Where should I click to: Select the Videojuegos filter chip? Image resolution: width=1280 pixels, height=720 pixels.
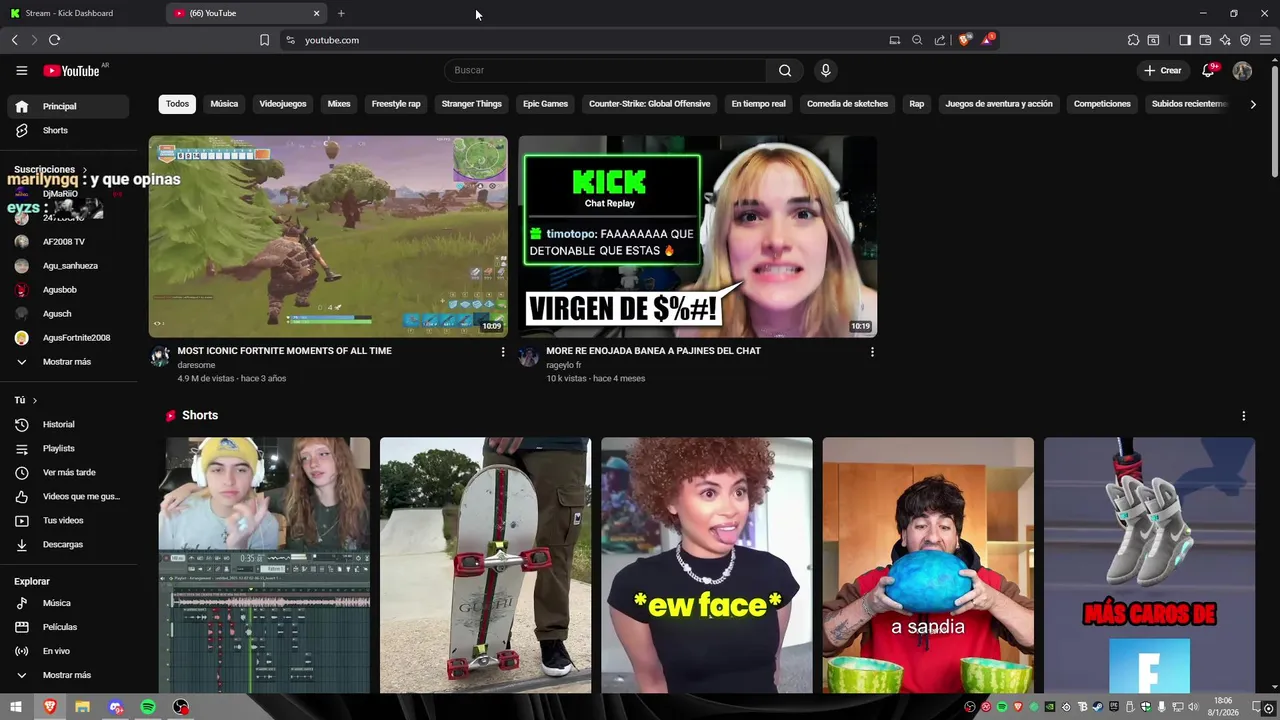pos(283,104)
